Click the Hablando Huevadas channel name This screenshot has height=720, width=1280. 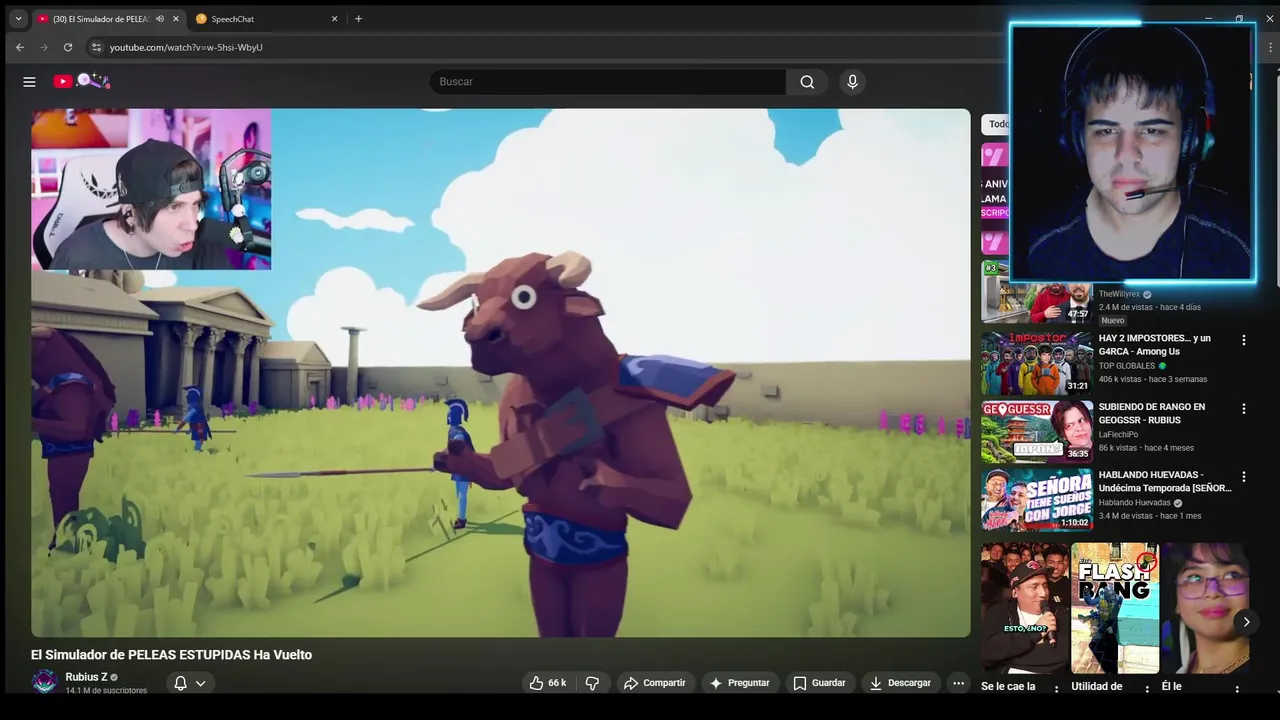pyautogui.click(x=1134, y=503)
